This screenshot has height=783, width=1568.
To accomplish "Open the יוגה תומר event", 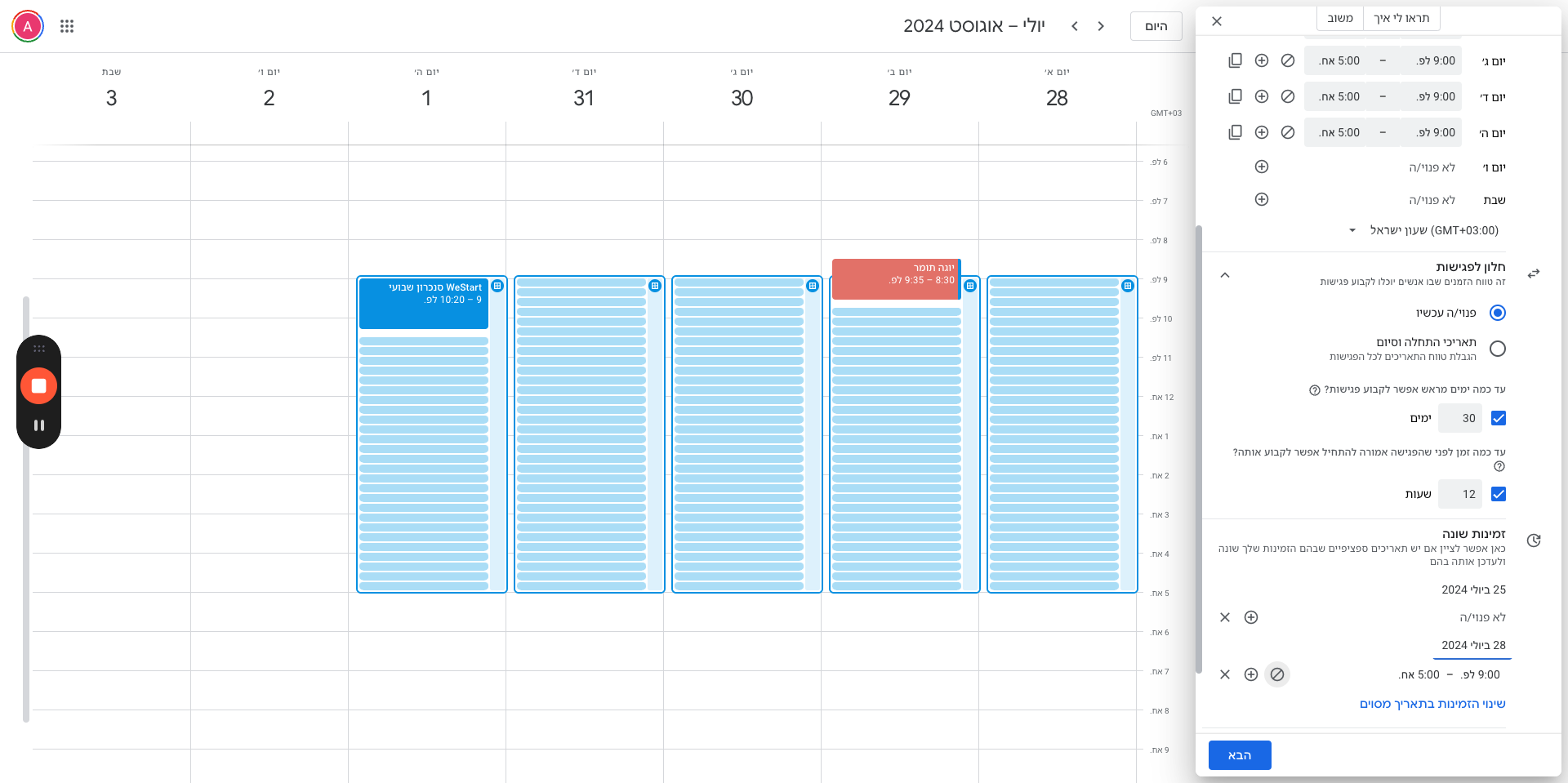I will (x=896, y=279).
